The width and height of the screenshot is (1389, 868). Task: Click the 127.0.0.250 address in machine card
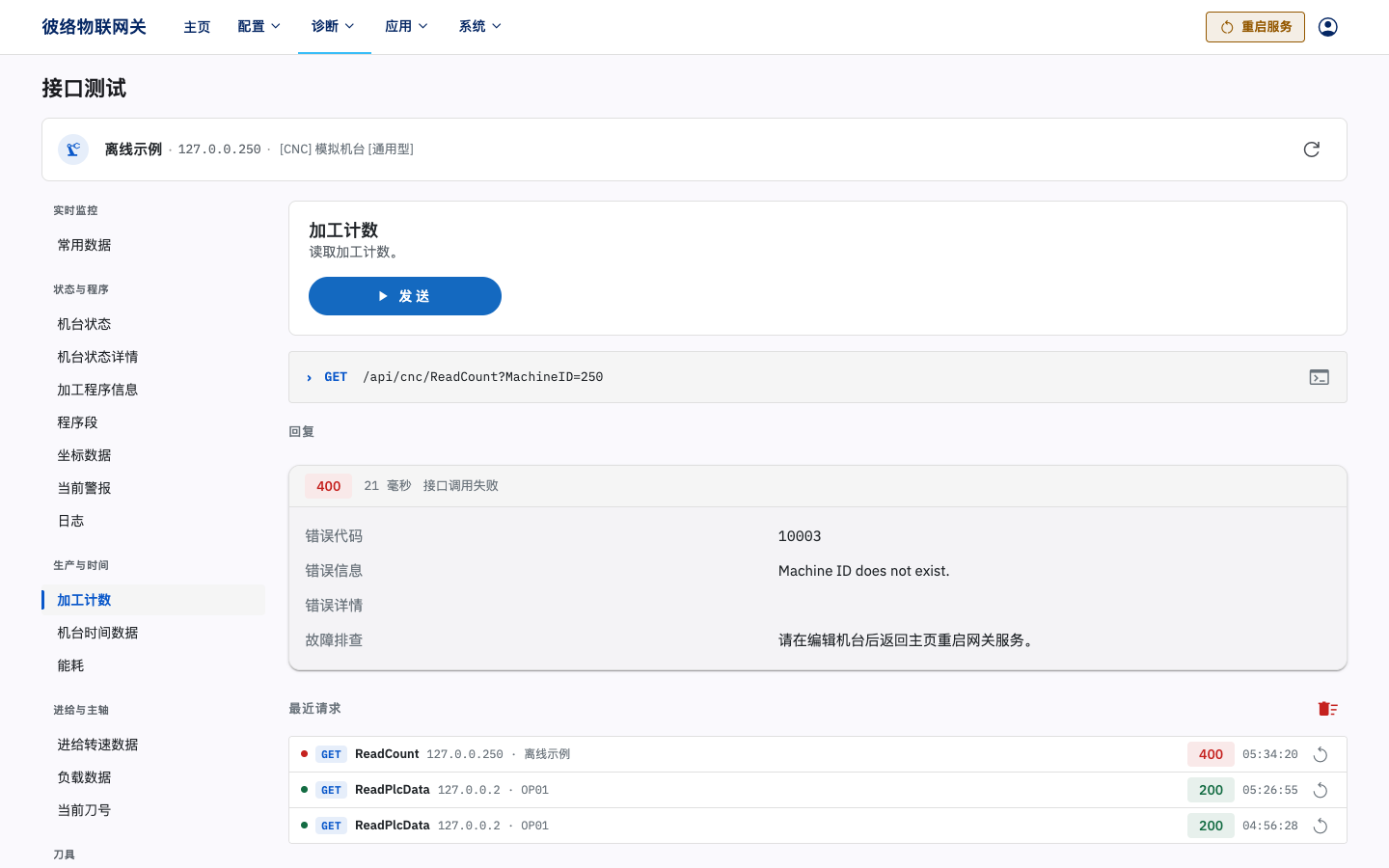click(x=220, y=149)
